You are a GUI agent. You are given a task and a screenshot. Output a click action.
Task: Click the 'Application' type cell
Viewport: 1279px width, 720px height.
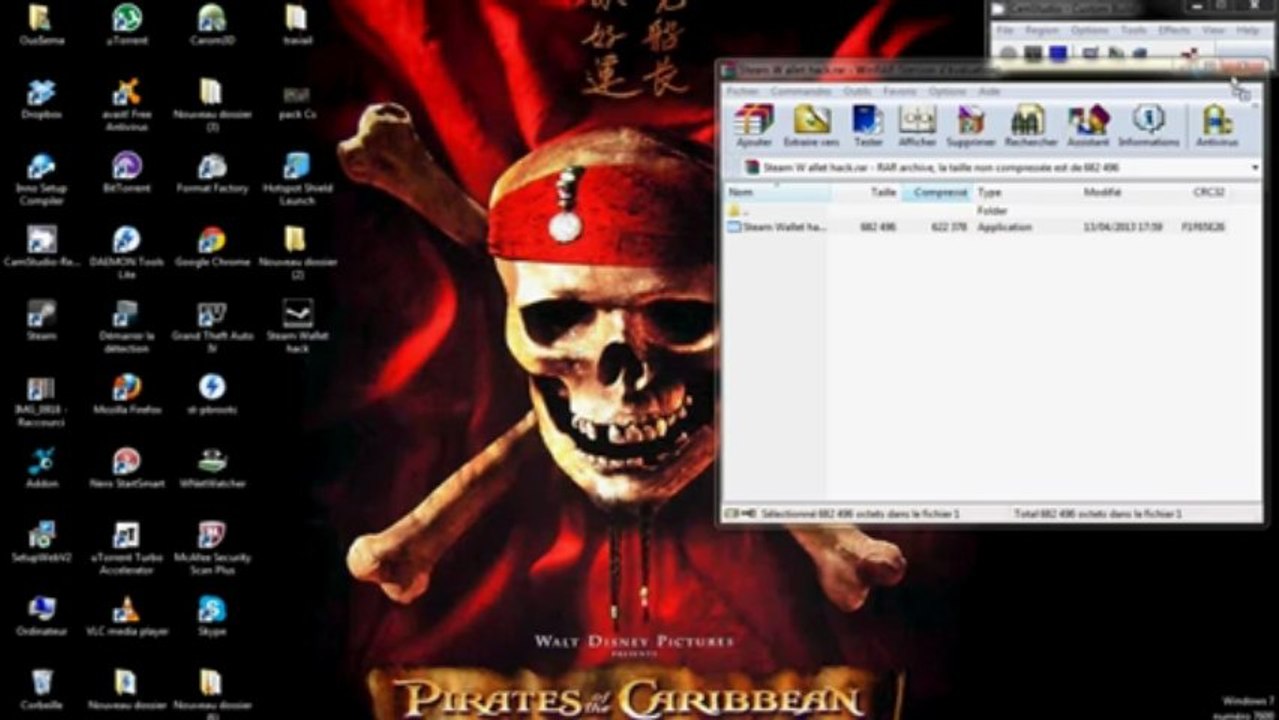1005,227
